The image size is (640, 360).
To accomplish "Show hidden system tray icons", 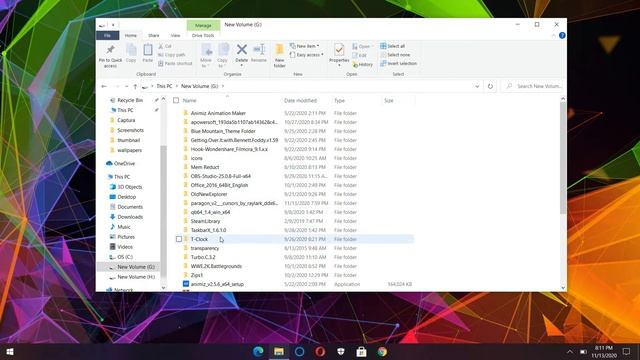I will (x=570, y=352).
